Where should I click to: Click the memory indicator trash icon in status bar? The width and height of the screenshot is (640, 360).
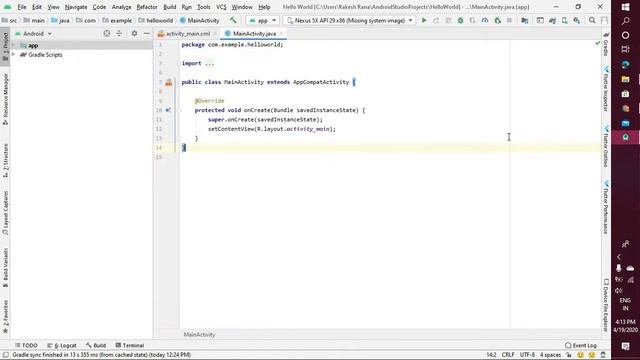[x=603, y=355]
